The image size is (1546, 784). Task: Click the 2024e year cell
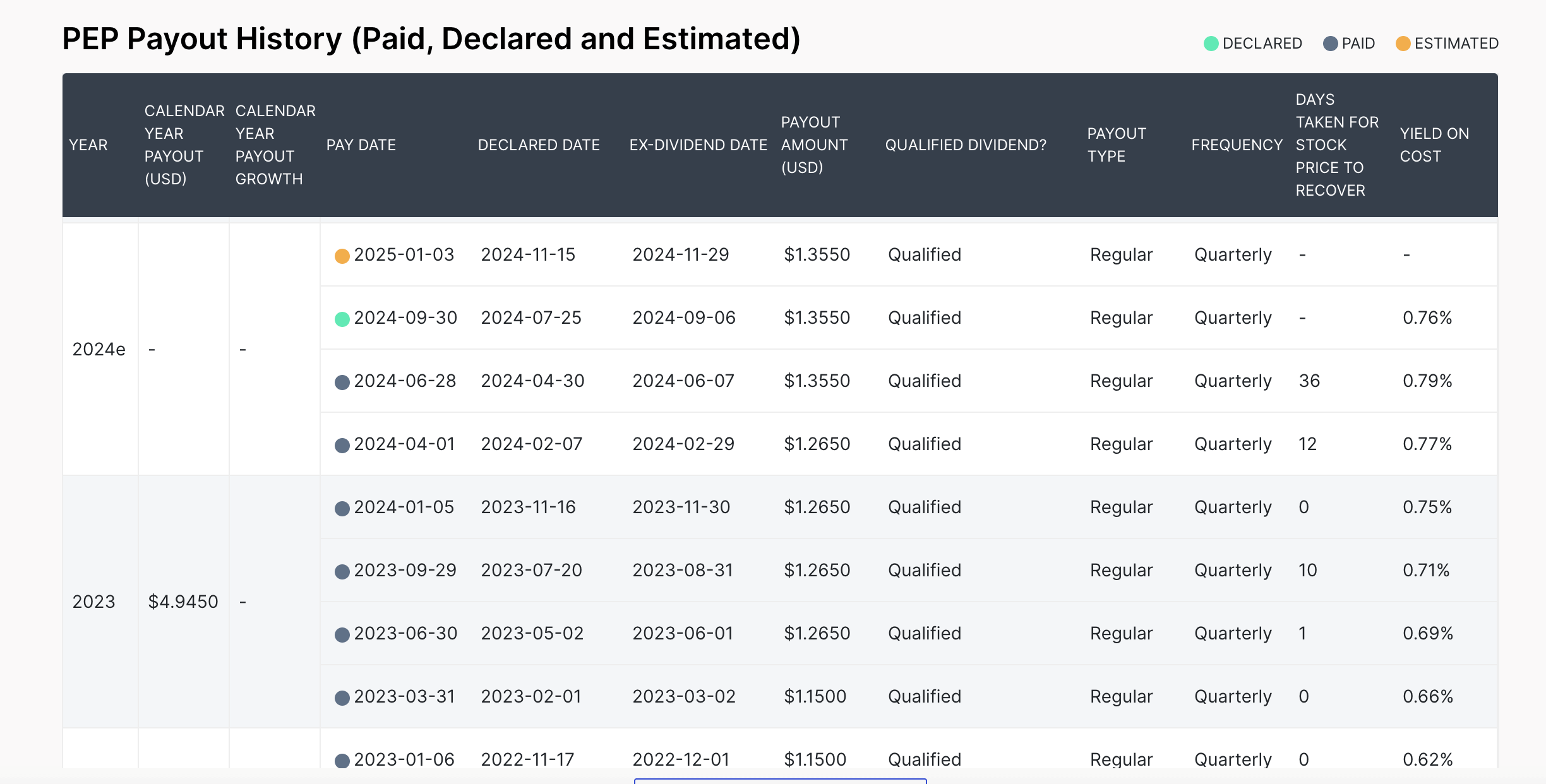click(x=99, y=349)
